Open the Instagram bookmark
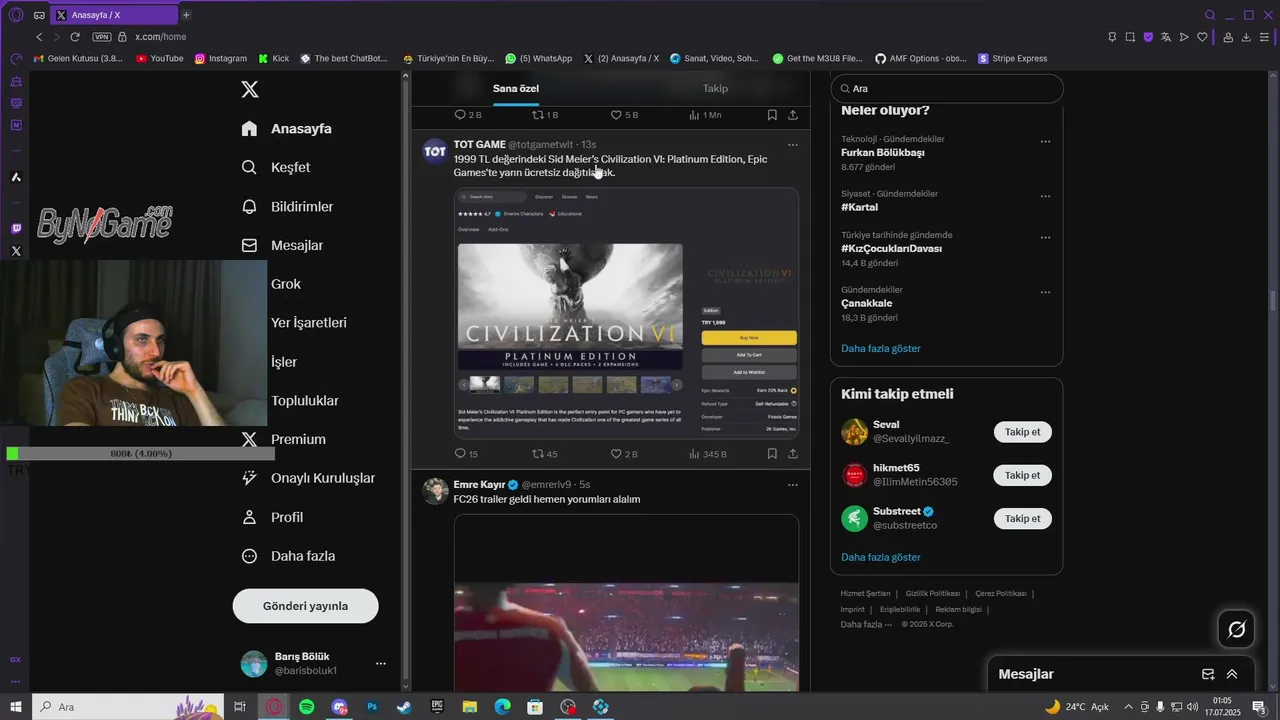 (220, 58)
